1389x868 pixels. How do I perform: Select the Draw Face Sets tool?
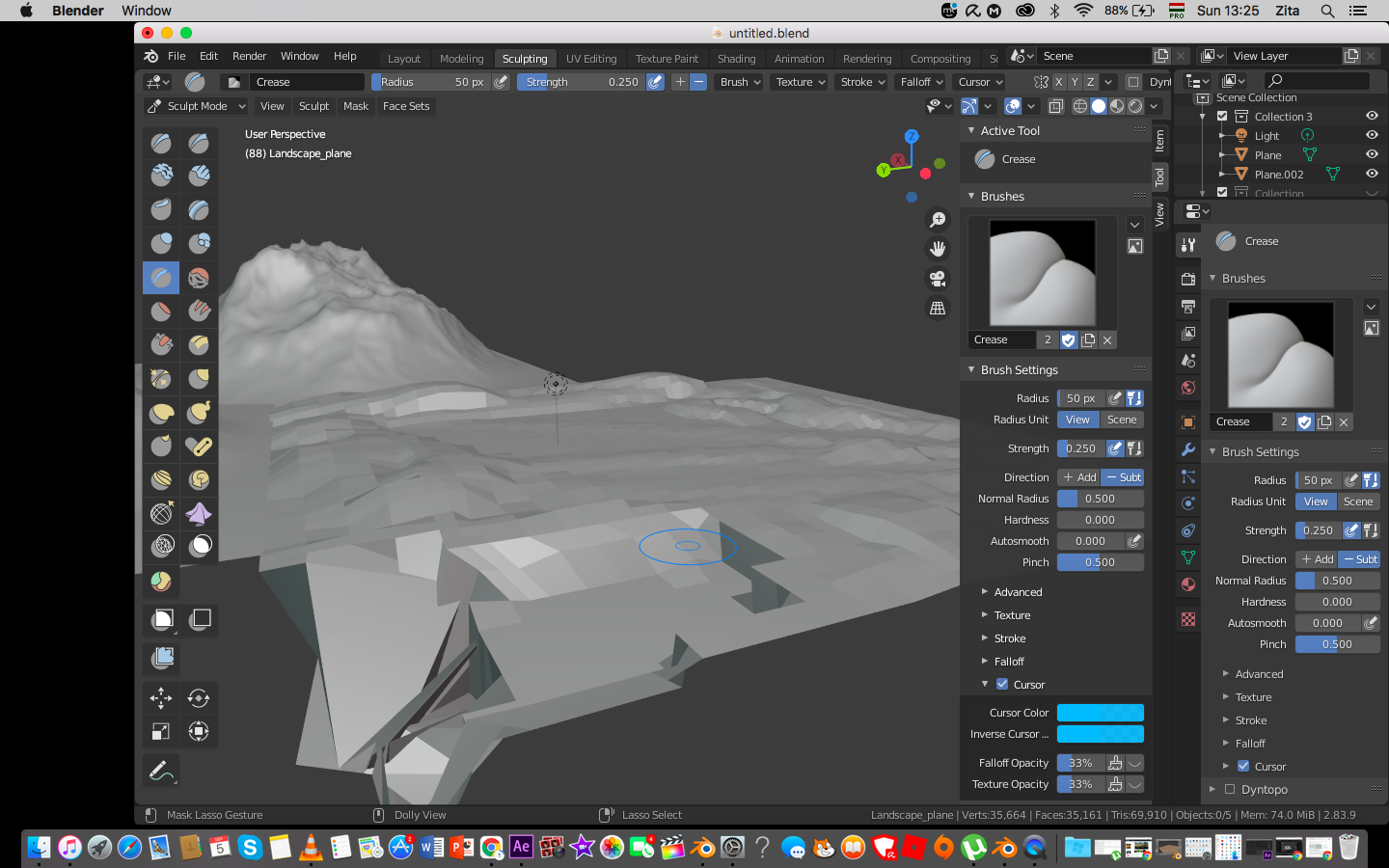point(161,582)
